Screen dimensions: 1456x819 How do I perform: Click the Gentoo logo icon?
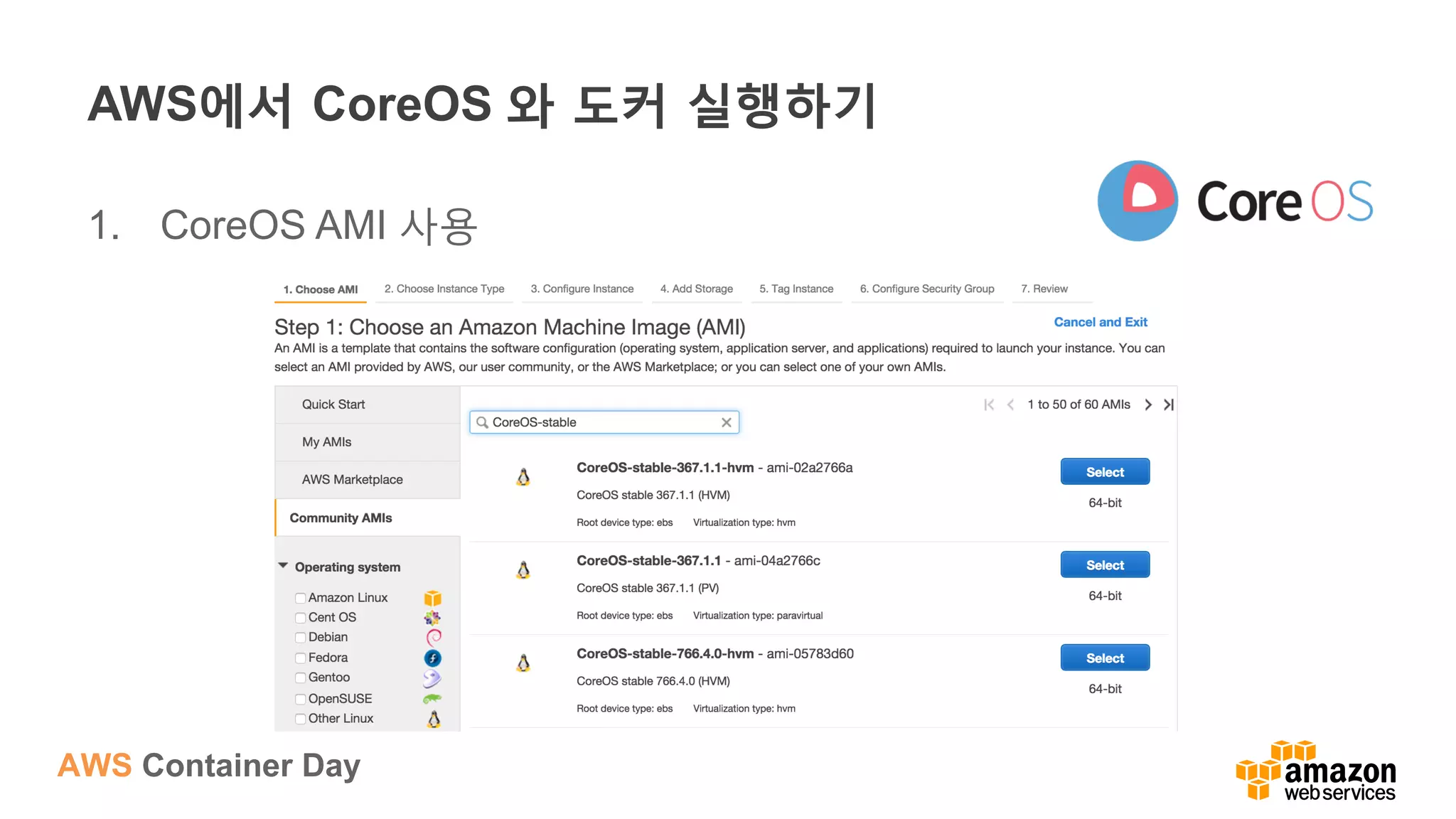pyautogui.click(x=432, y=678)
